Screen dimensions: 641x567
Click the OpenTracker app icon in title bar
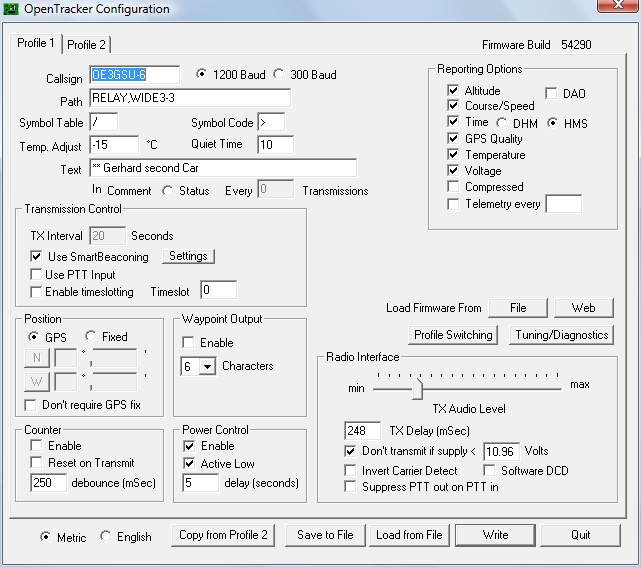pyautogui.click(x=11, y=8)
